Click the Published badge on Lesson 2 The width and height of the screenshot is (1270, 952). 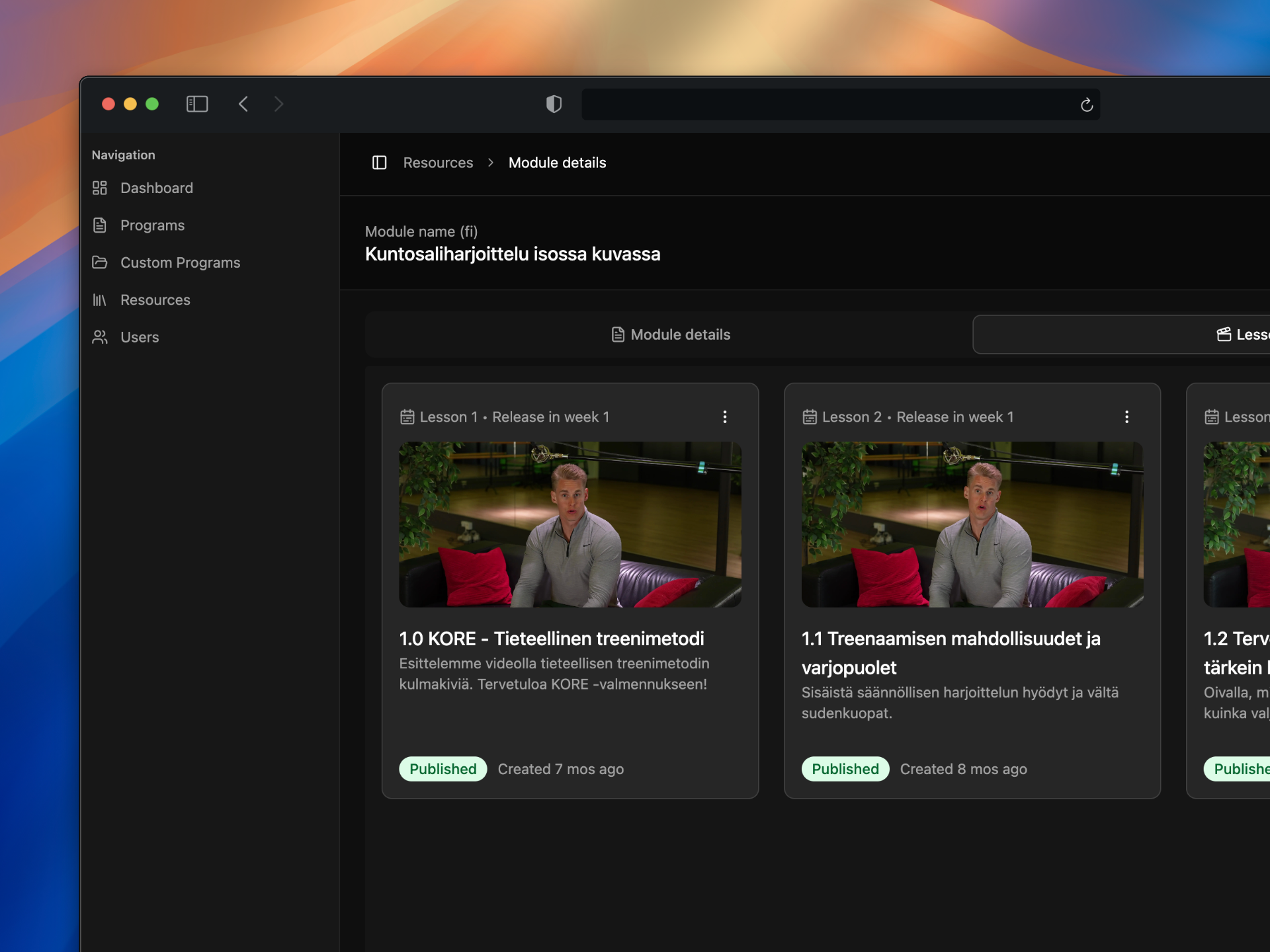pos(845,769)
